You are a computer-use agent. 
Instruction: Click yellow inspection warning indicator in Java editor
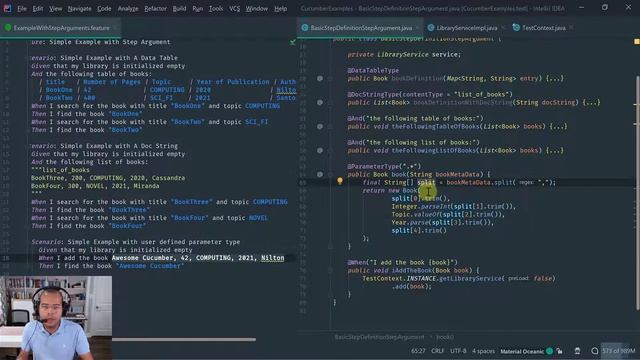click(x=636, y=42)
